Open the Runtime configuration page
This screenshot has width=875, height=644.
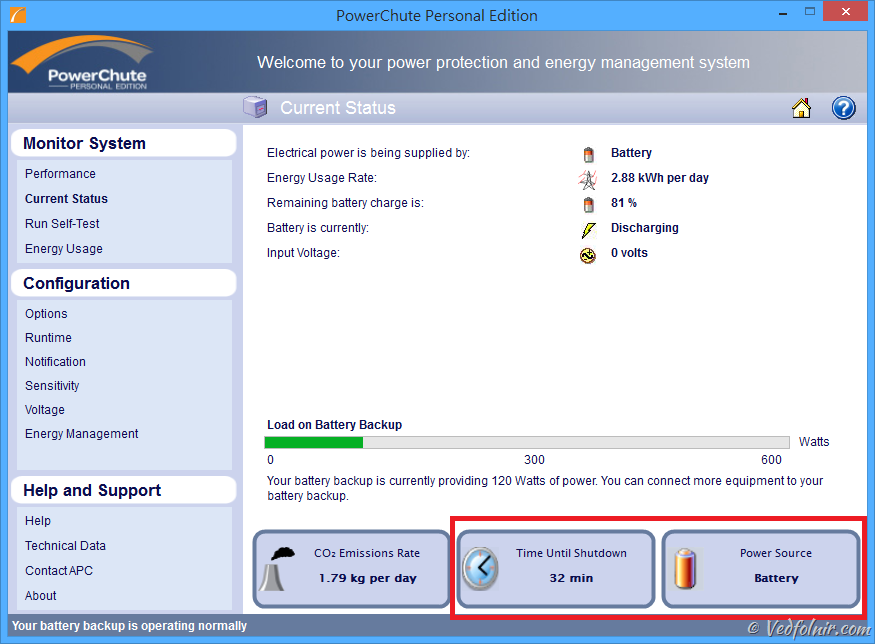(48, 338)
